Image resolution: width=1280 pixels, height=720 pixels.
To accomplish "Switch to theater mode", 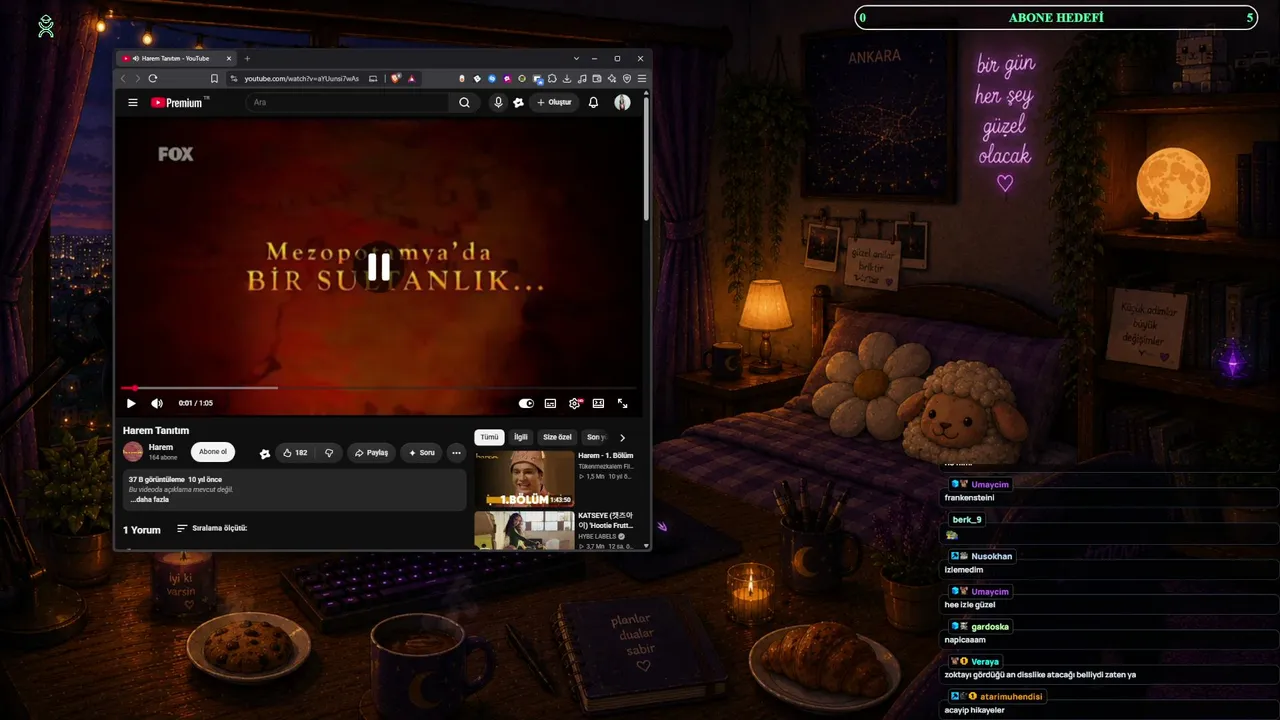I will pos(598,403).
